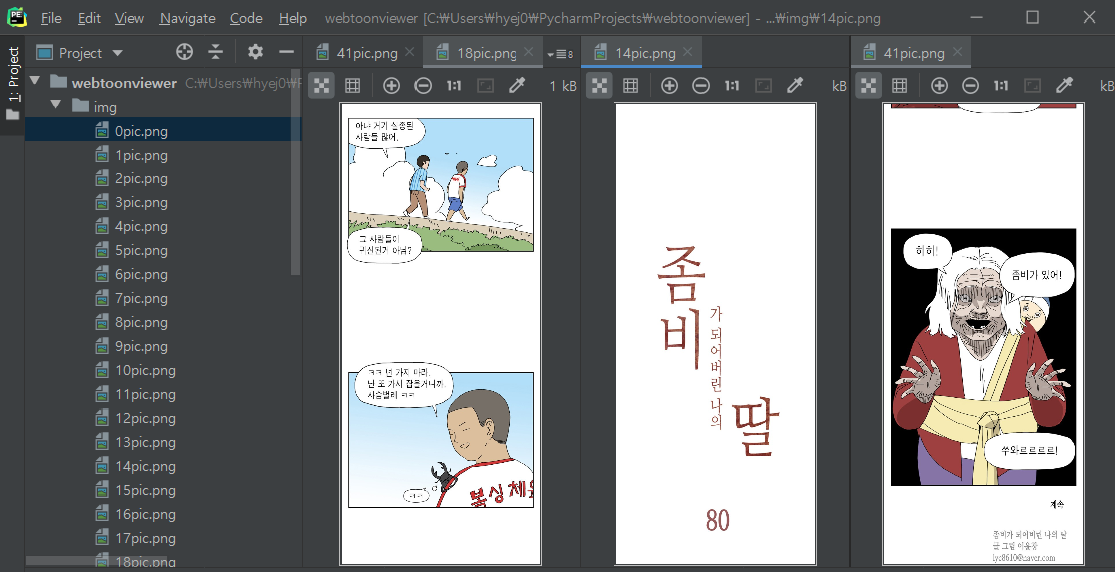Image resolution: width=1115 pixels, height=572 pixels.
Task: Click fit-to-window icon in 18pic.png pane
Action: [x=485, y=86]
